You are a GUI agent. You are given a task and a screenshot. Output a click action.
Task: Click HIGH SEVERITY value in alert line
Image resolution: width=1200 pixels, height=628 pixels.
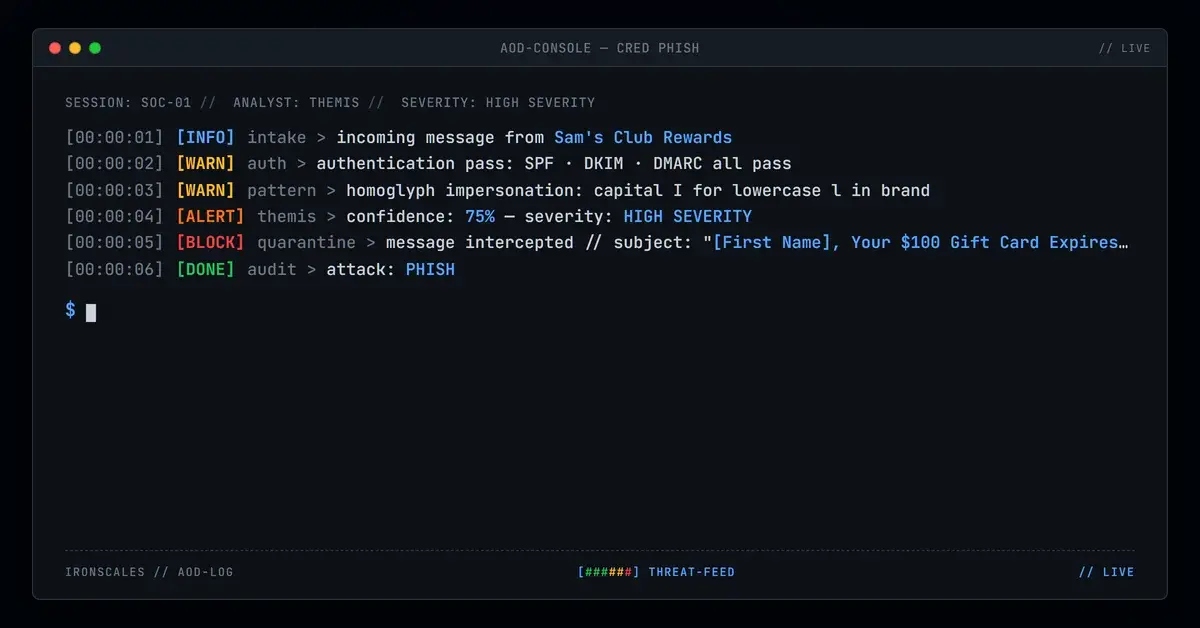(687, 216)
